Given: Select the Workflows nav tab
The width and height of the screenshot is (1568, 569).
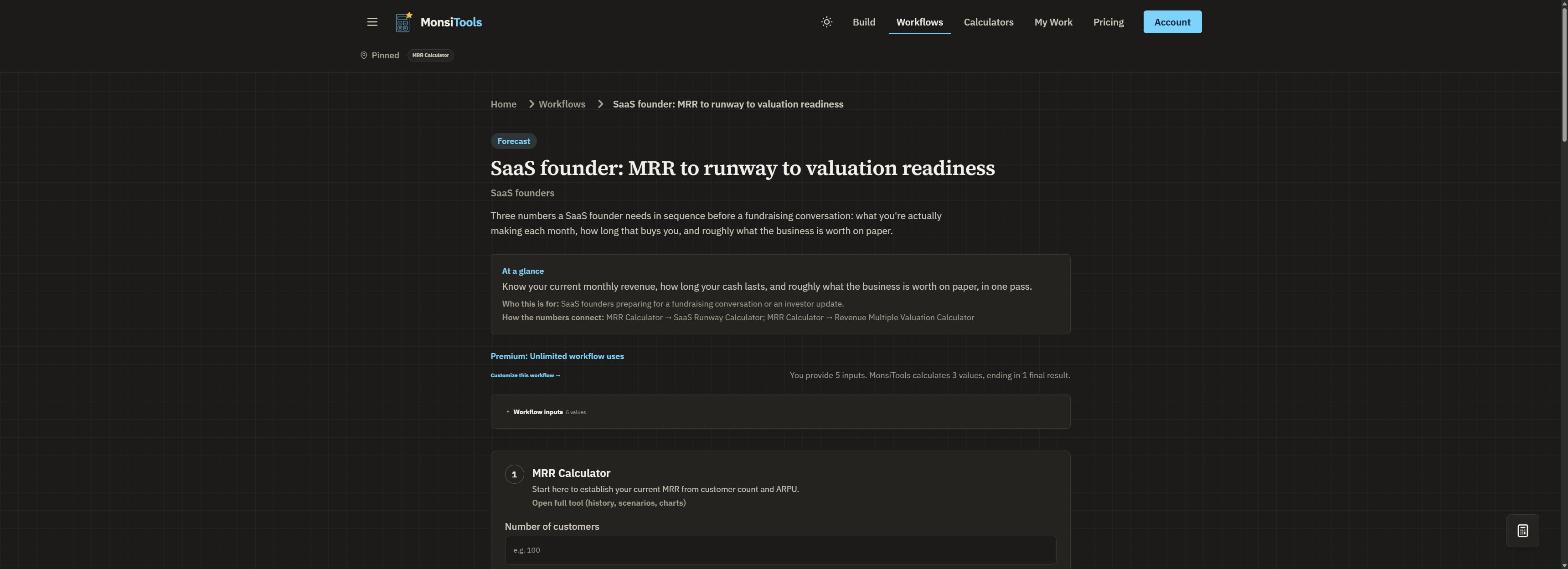Looking at the screenshot, I should (920, 22).
